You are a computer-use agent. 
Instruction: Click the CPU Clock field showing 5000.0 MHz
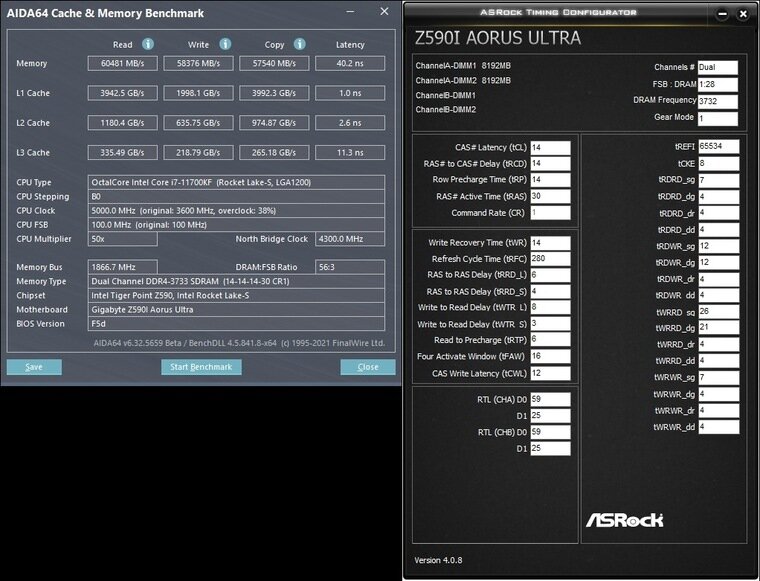(x=236, y=211)
